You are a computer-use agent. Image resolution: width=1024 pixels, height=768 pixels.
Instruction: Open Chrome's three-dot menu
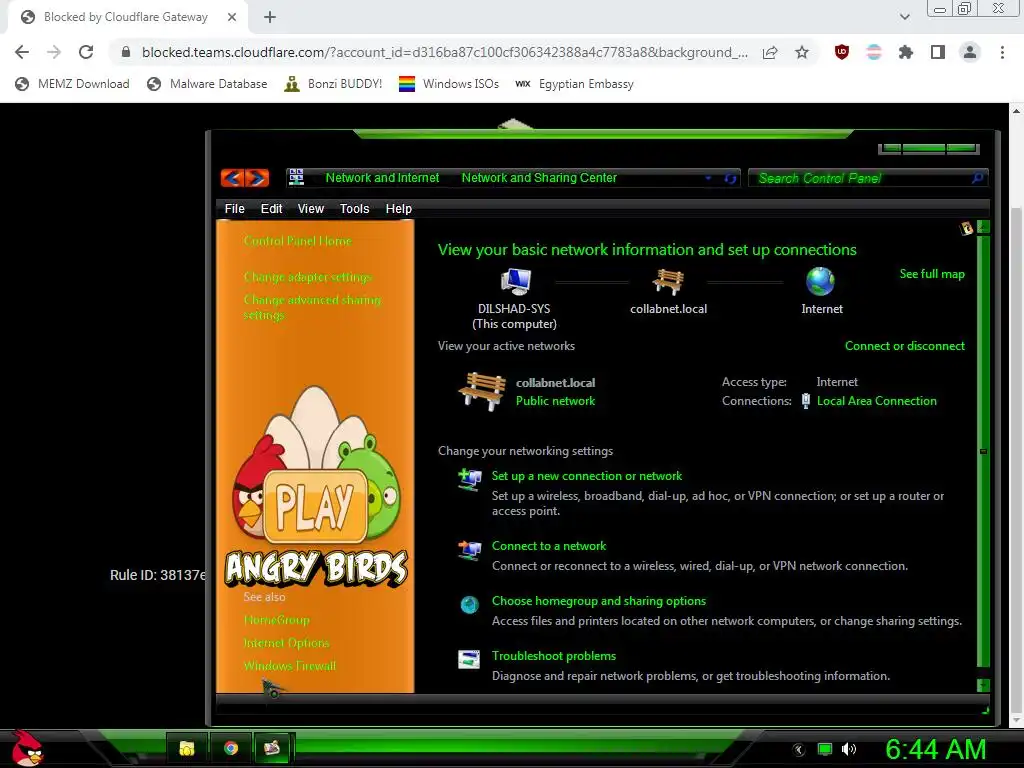coord(1002,52)
